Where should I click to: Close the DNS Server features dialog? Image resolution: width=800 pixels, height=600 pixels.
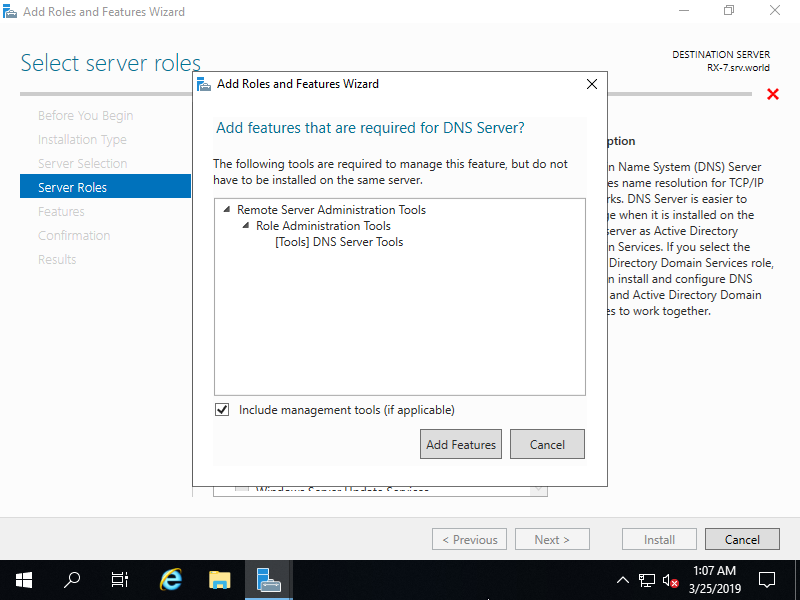click(592, 84)
